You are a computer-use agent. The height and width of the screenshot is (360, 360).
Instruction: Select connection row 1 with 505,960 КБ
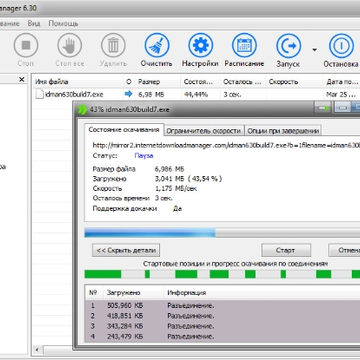pyautogui.click(x=222, y=305)
